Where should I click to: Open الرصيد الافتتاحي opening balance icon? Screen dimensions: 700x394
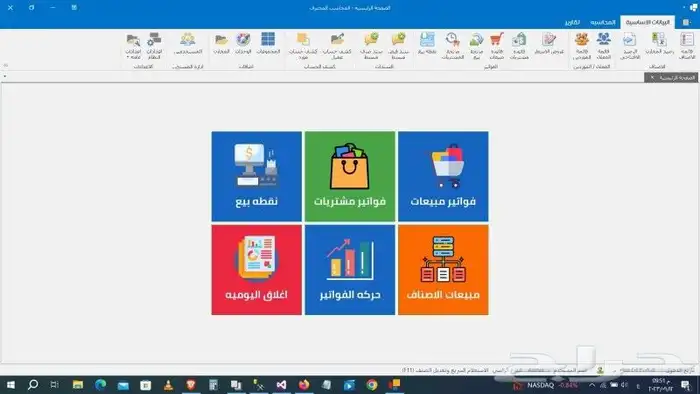coord(630,46)
